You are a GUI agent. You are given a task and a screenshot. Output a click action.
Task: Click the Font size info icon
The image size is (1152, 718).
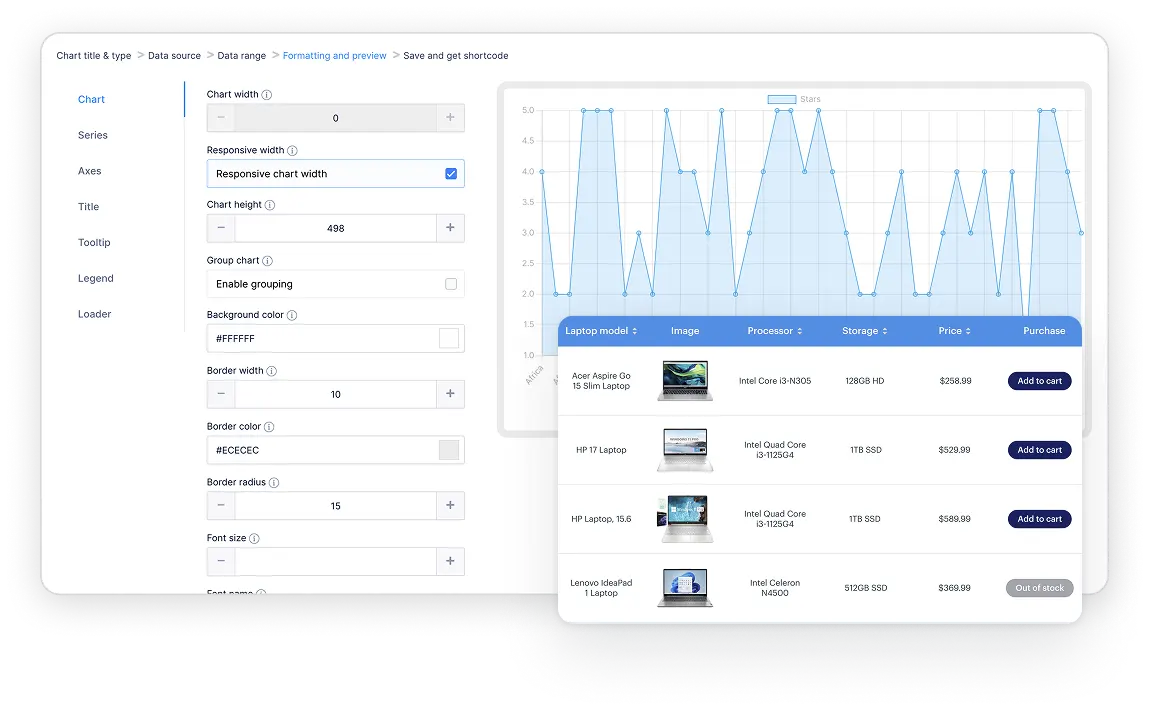pos(254,539)
